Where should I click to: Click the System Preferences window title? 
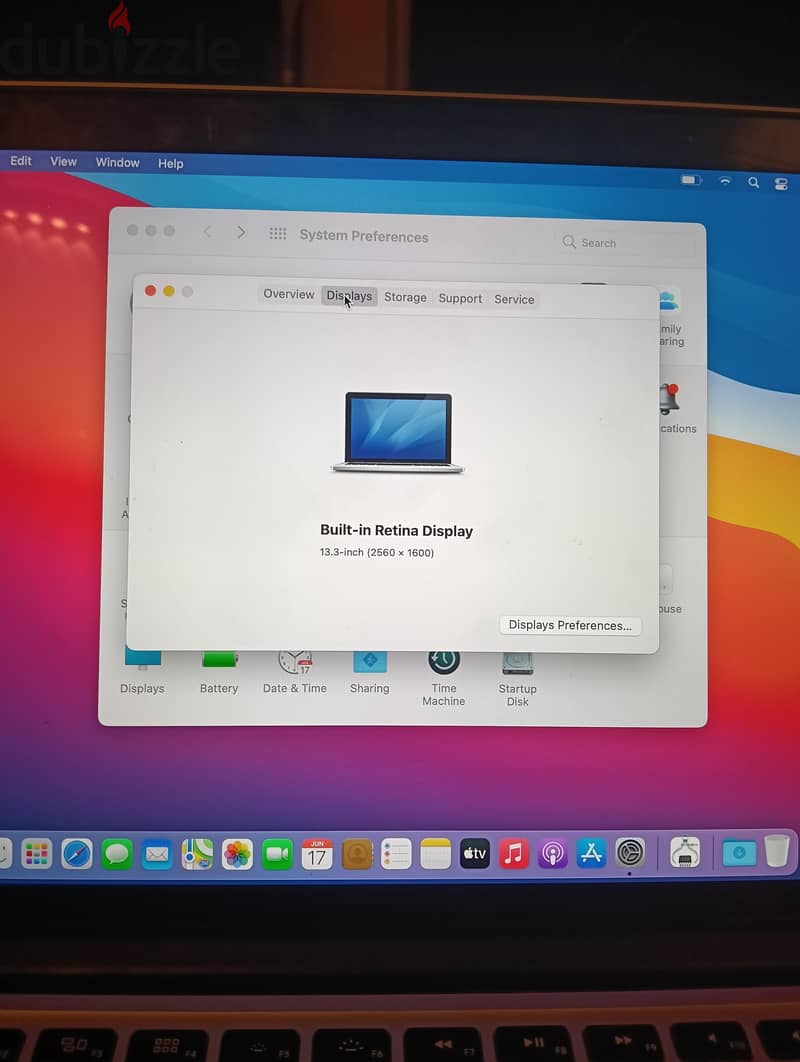click(x=364, y=236)
